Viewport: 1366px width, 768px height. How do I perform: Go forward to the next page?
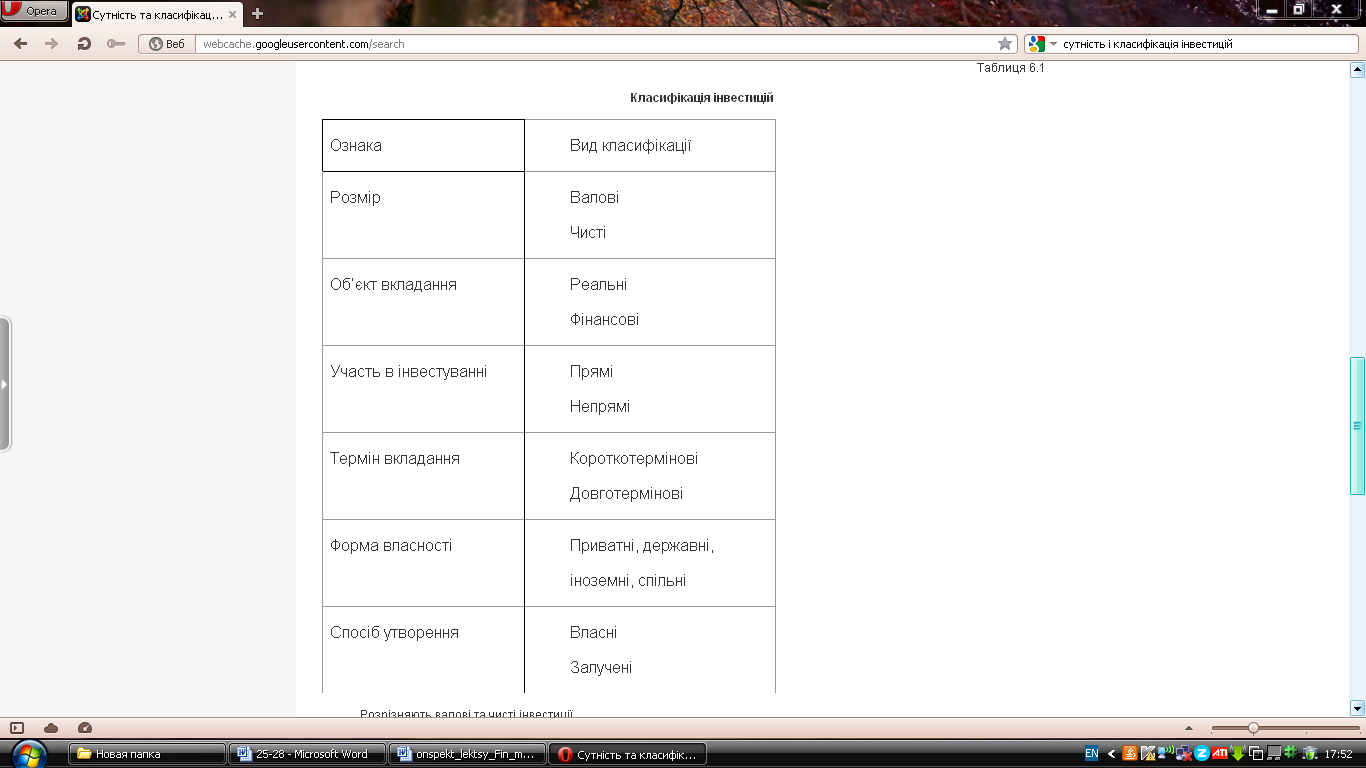click(x=52, y=44)
